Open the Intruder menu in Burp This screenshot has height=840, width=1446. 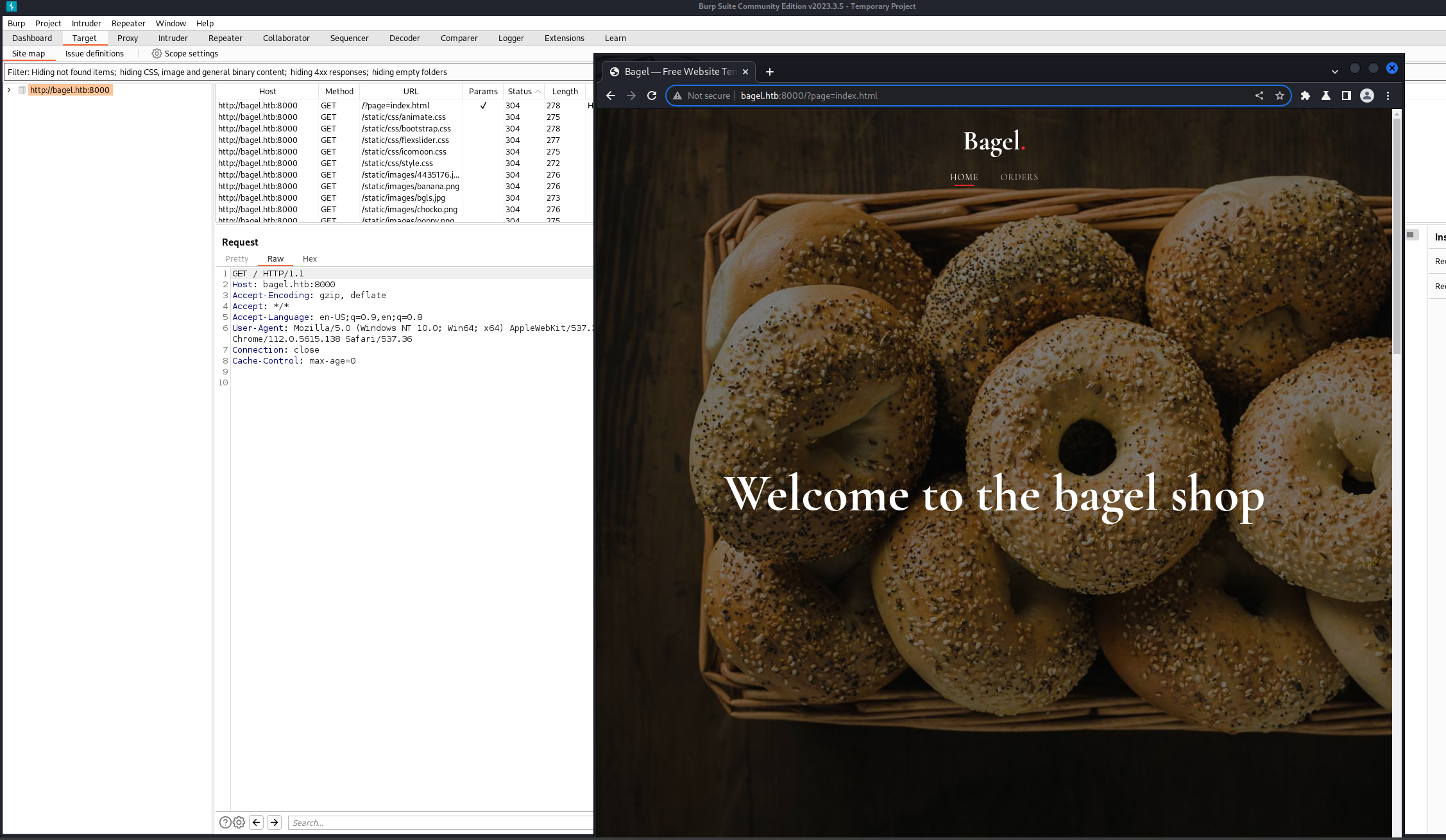tap(86, 23)
